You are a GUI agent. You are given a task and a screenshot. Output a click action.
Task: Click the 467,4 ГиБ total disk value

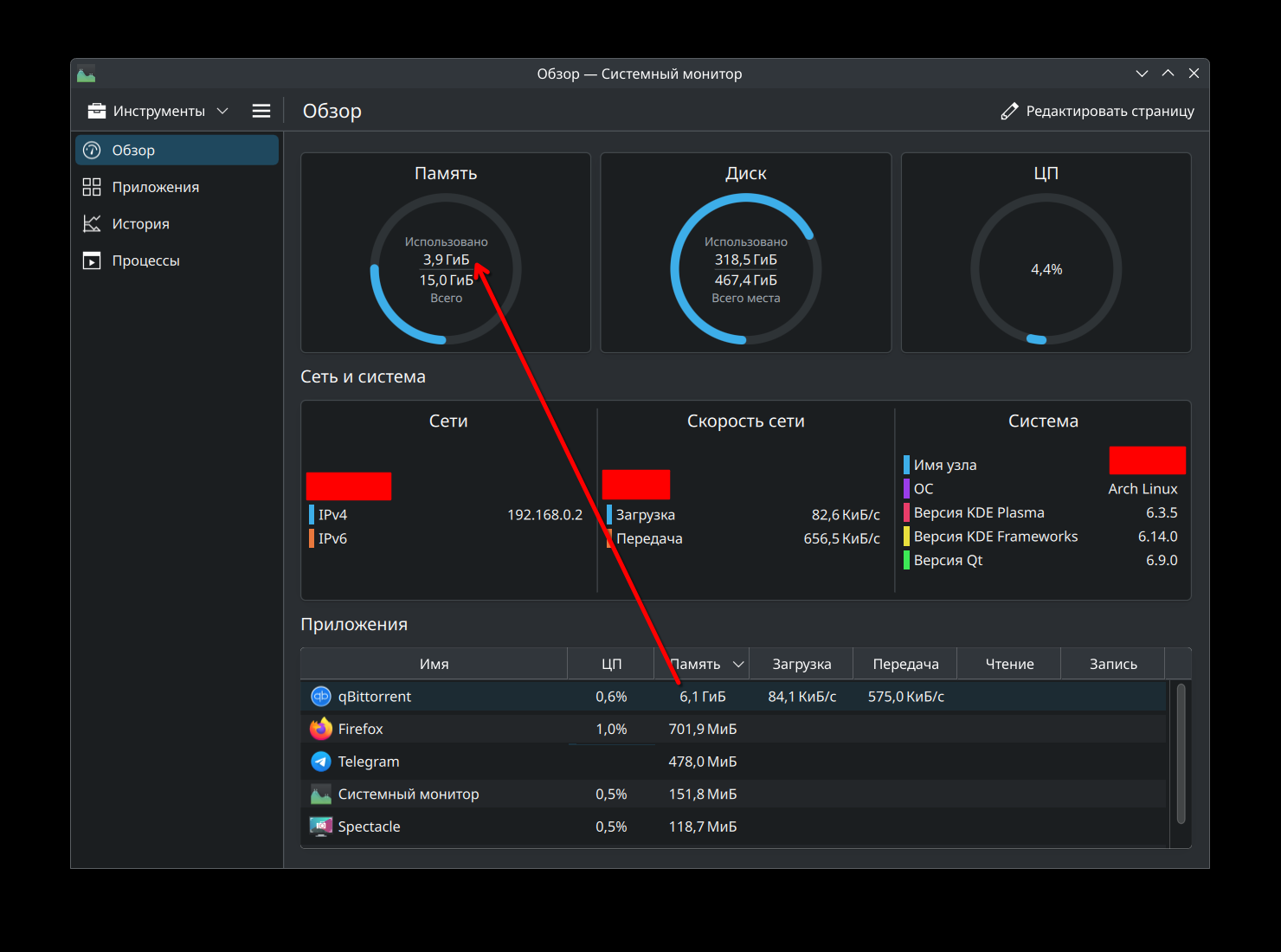coord(746,280)
